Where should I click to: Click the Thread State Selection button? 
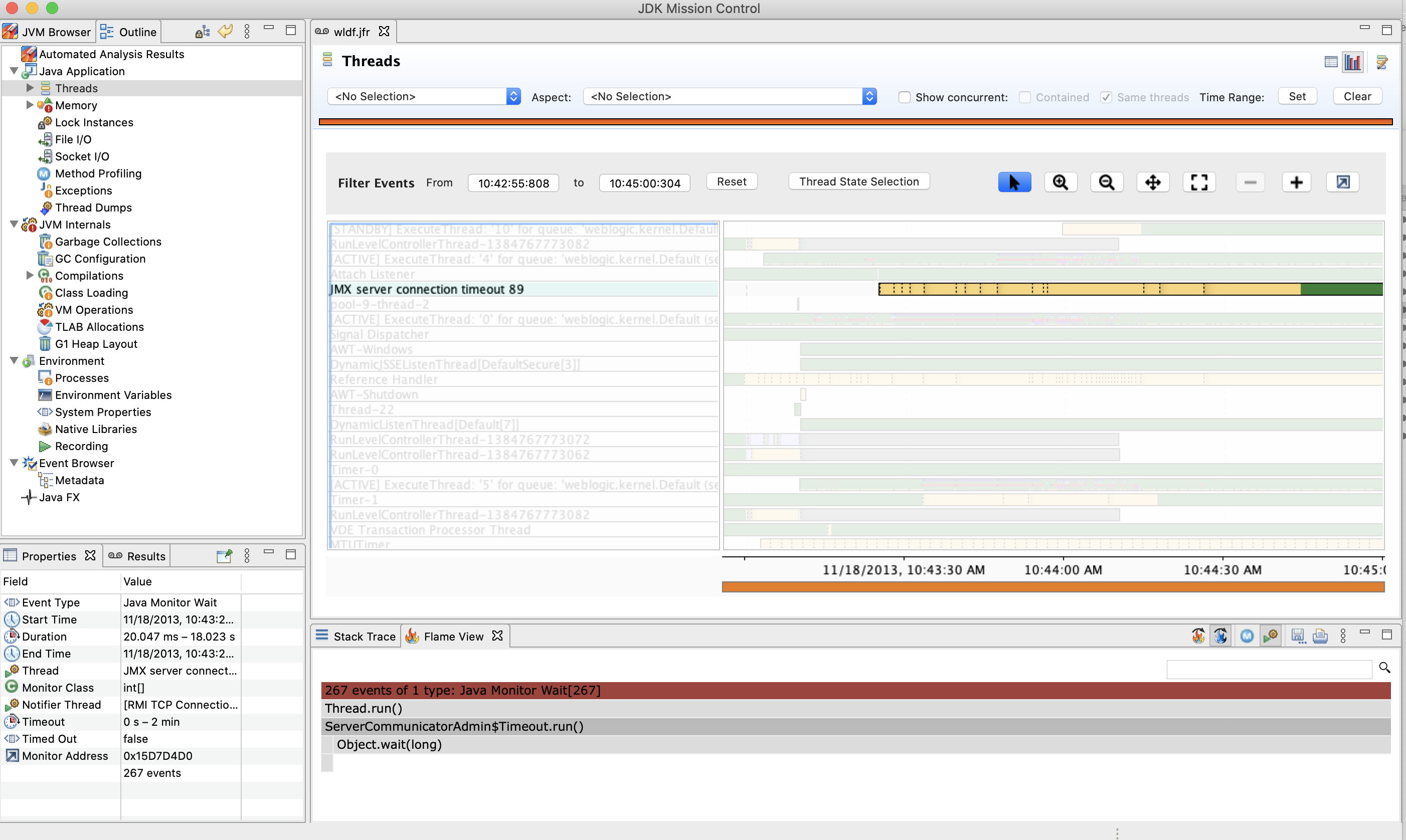pyautogui.click(x=858, y=182)
